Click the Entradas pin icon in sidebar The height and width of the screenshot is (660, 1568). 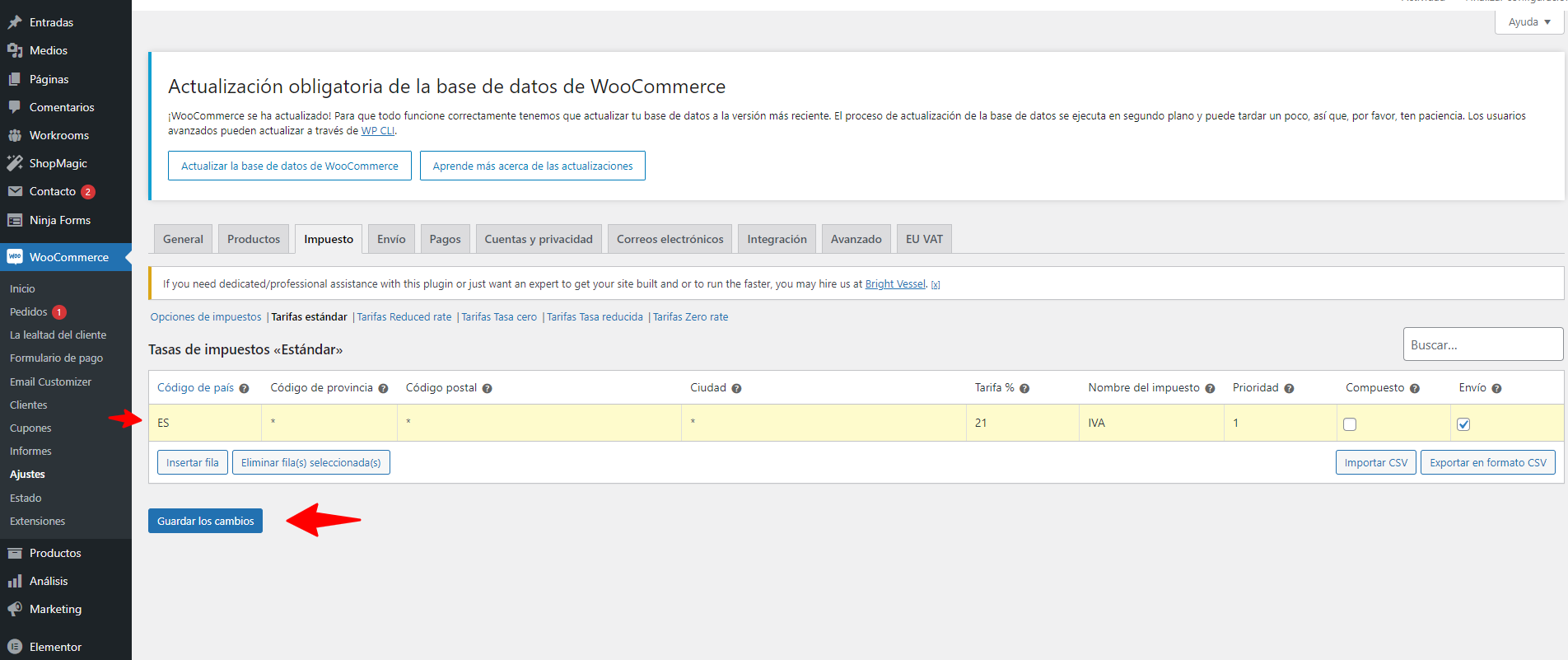pos(15,22)
